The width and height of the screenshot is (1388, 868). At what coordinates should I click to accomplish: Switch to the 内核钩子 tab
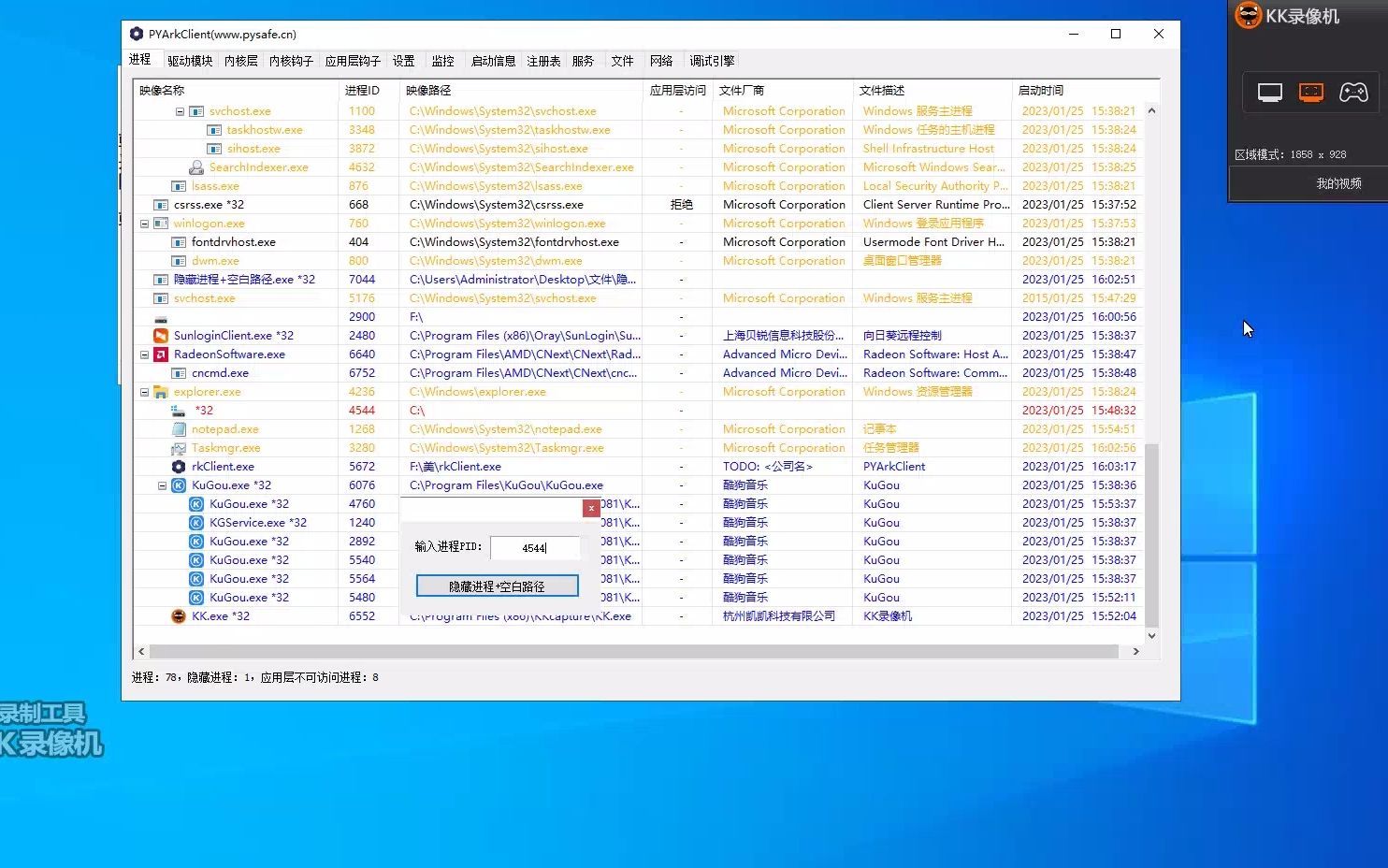(x=291, y=61)
